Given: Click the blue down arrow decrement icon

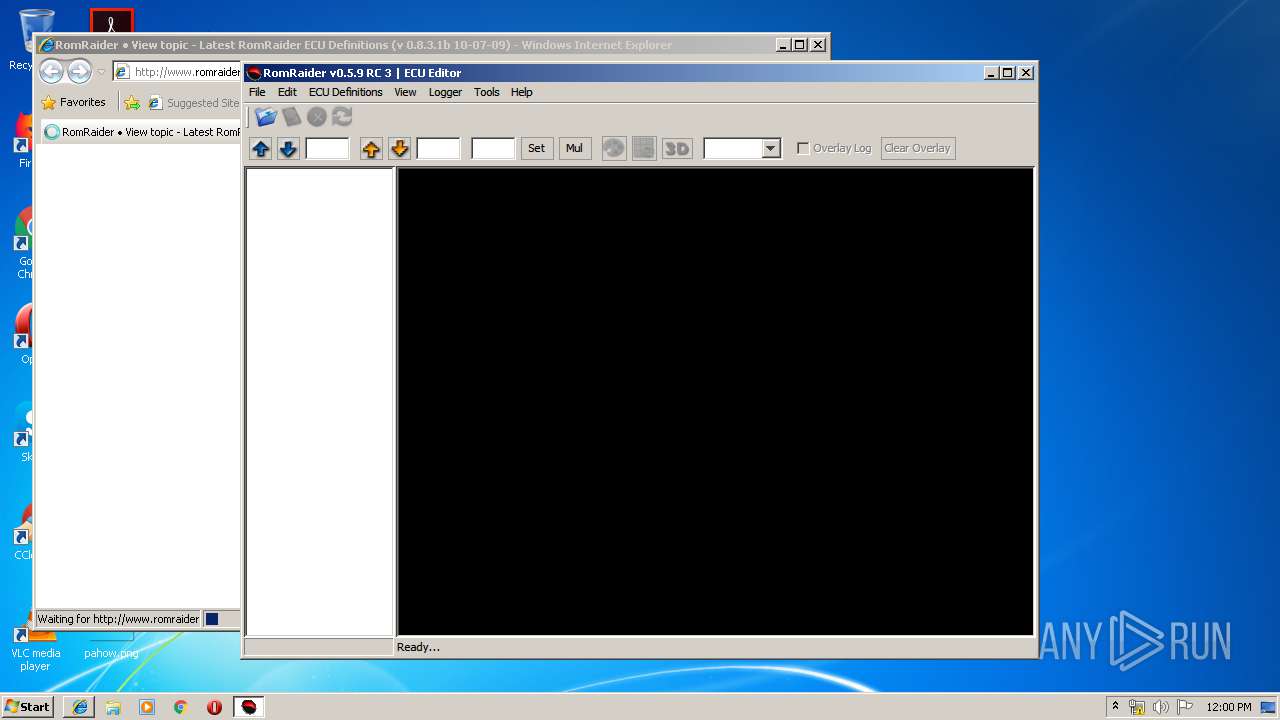Looking at the screenshot, I should pyautogui.click(x=288, y=148).
